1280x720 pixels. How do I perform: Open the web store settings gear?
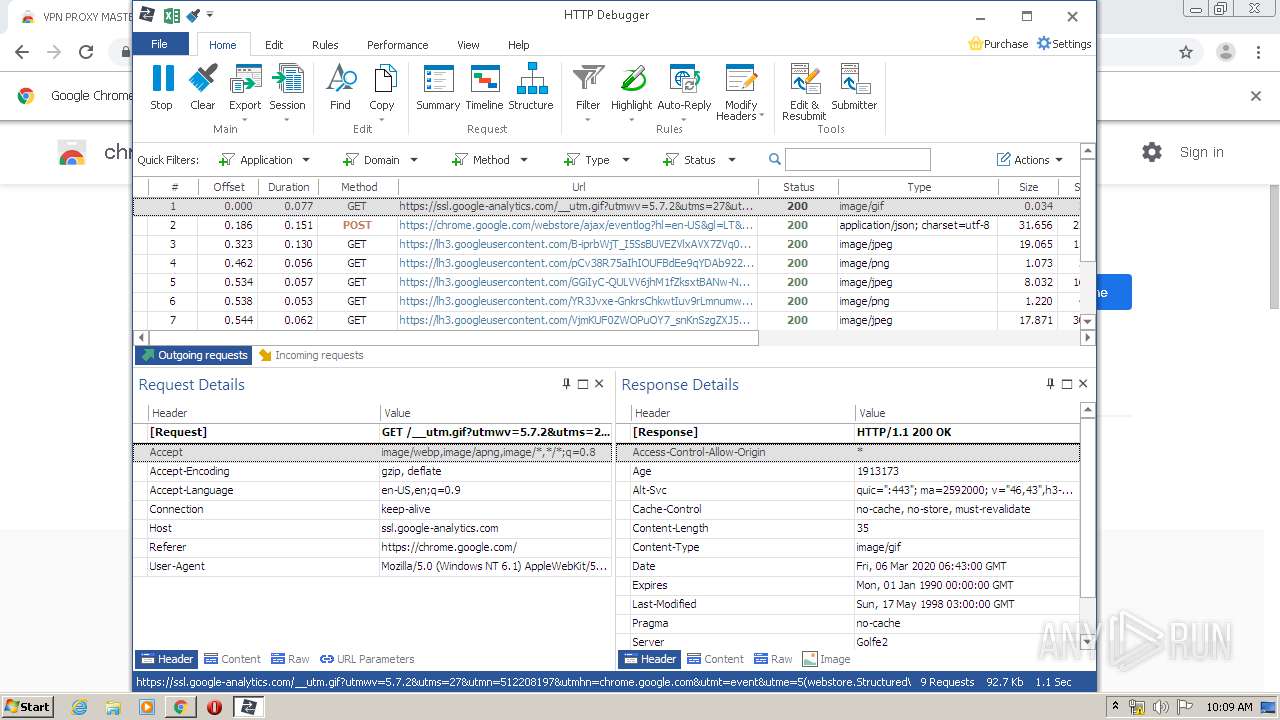(x=1152, y=152)
